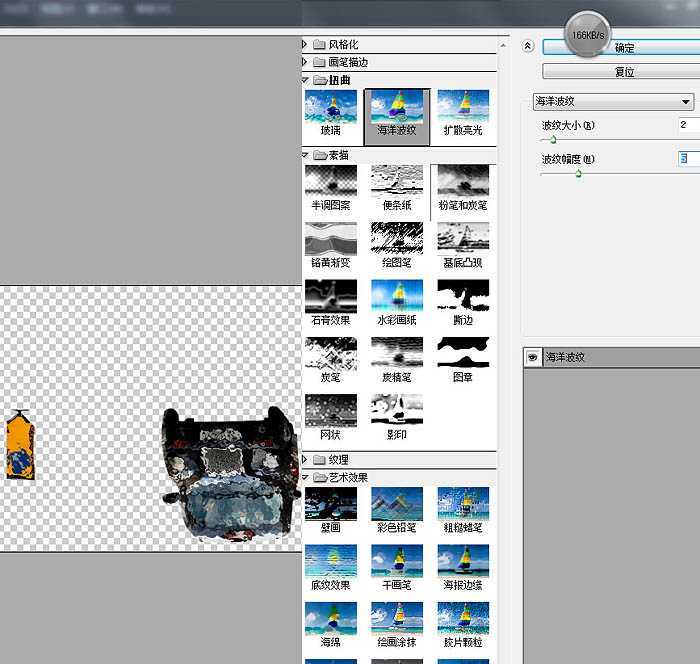This screenshot has height=664, width=700.
Task: Apply the 胶片颗粒 film grain filter
Action: (463, 619)
